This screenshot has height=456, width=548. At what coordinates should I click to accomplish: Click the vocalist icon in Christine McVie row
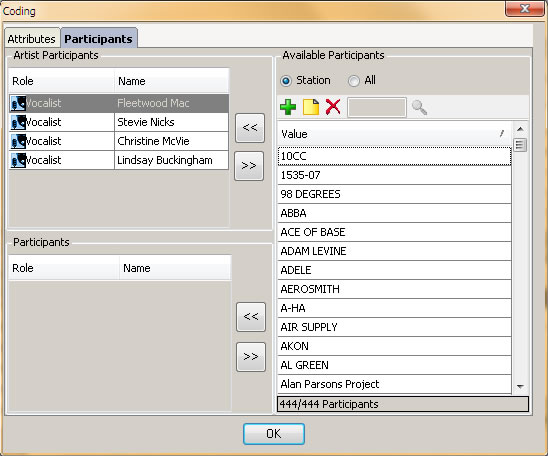pyautogui.click(x=18, y=141)
